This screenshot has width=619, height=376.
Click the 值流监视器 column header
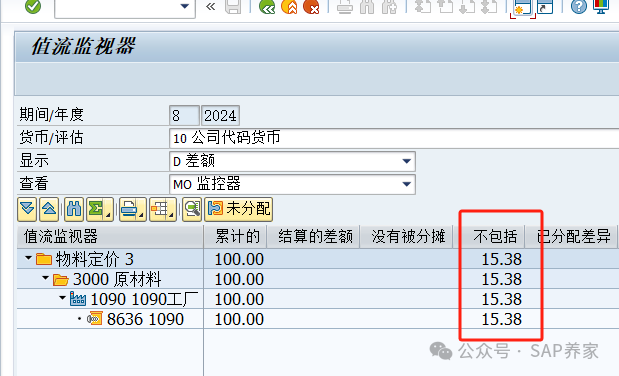click(111, 237)
